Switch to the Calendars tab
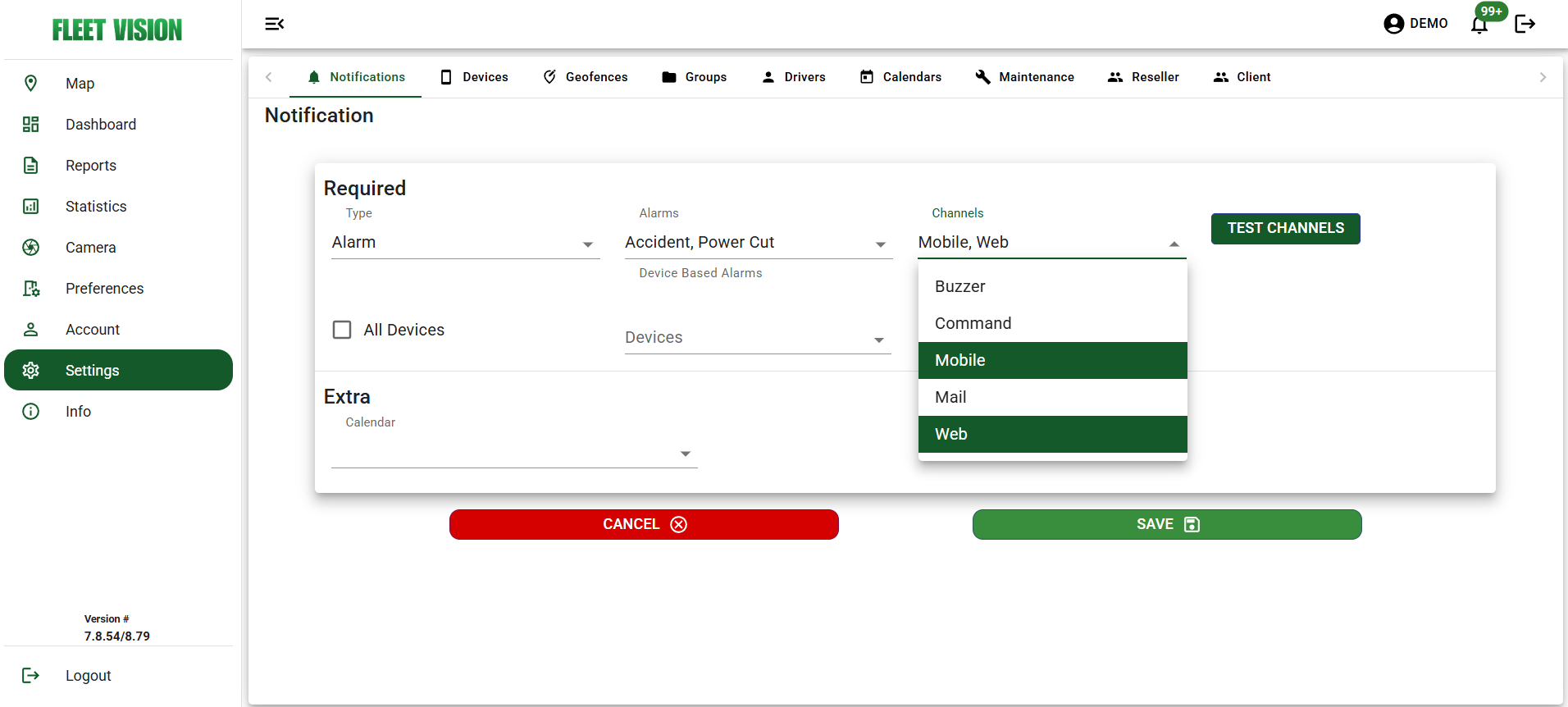 pyautogui.click(x=900, y=77)
